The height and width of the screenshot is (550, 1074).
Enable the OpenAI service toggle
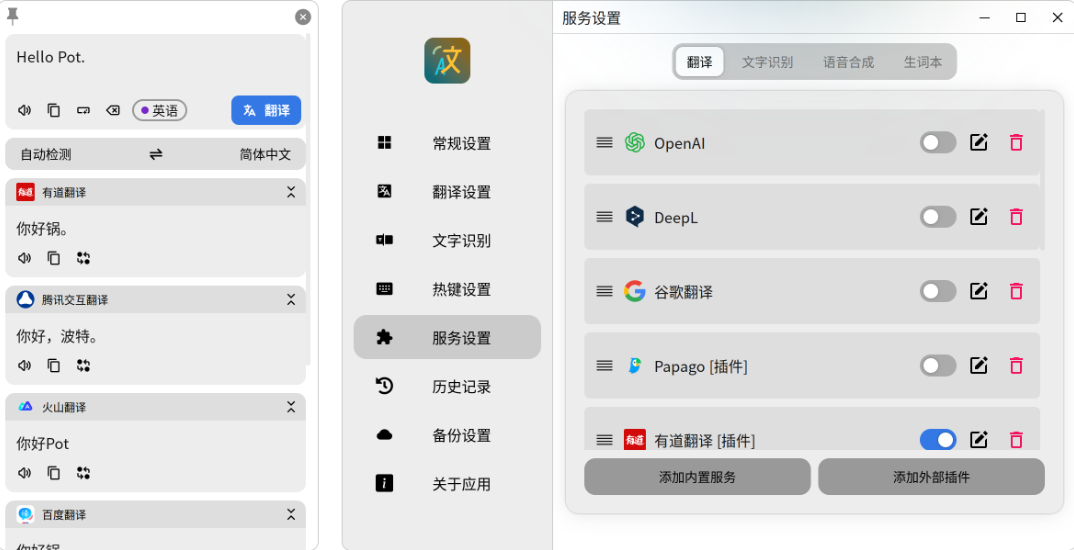click(x=938, y=142)
